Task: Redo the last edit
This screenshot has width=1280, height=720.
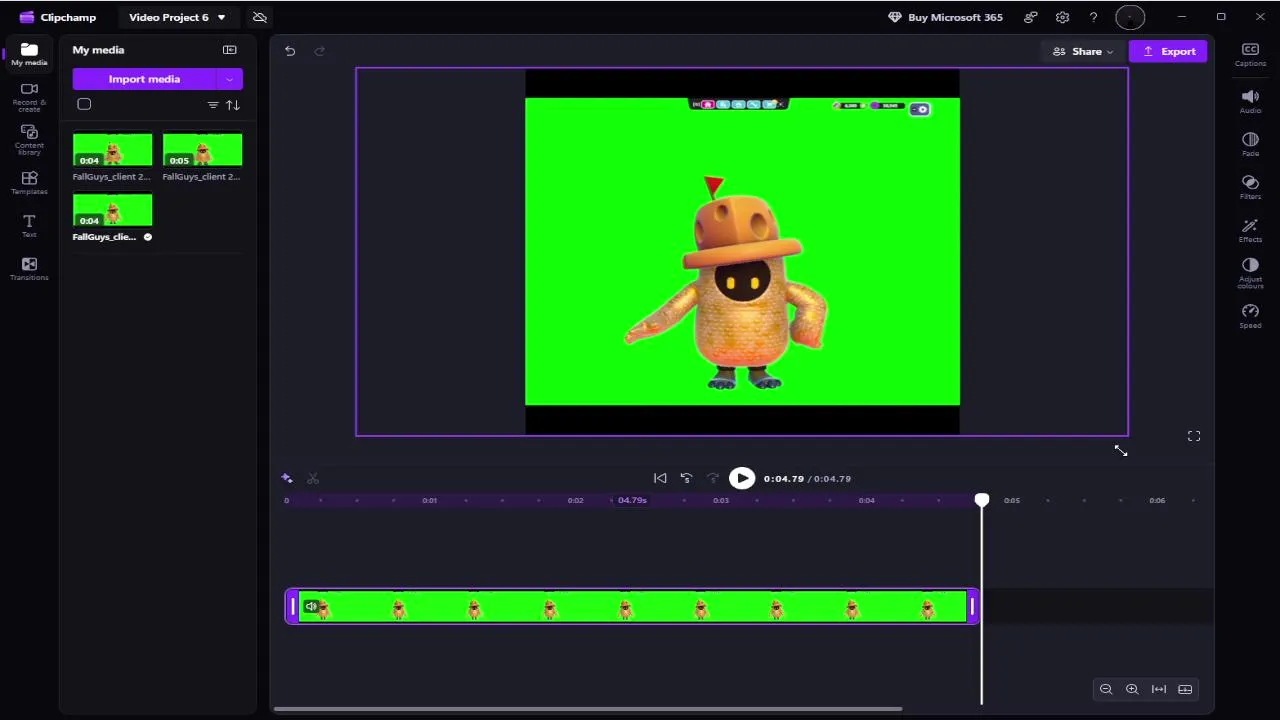Action: 320,51
